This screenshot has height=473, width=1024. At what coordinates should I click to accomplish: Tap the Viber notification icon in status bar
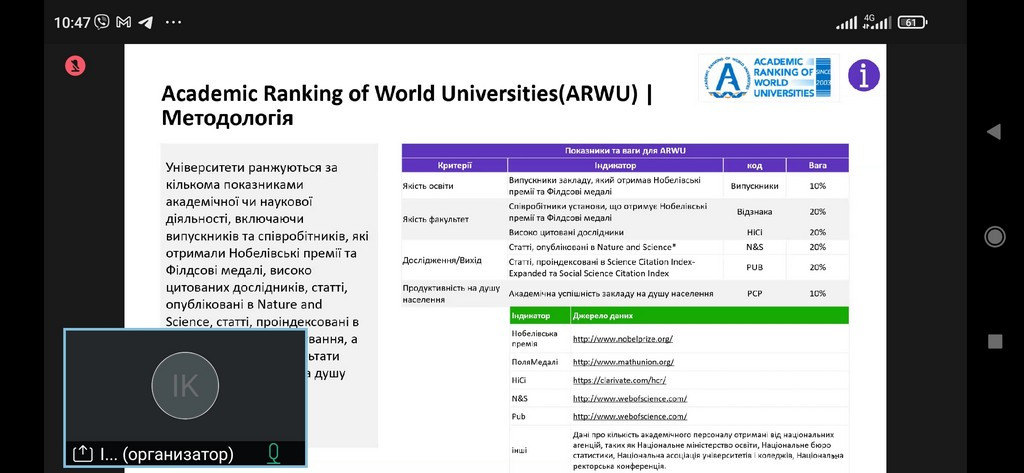click(x=102, y=22)
